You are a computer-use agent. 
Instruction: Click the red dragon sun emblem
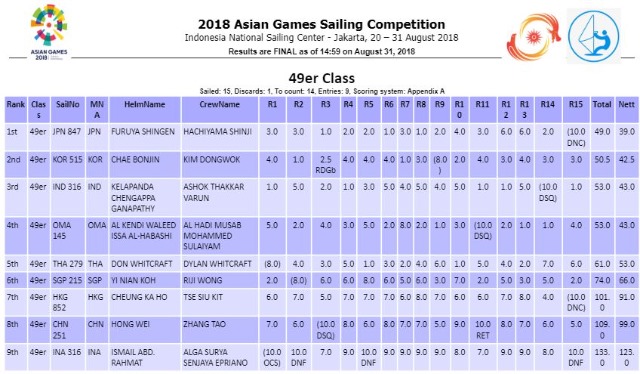[533, 37]
